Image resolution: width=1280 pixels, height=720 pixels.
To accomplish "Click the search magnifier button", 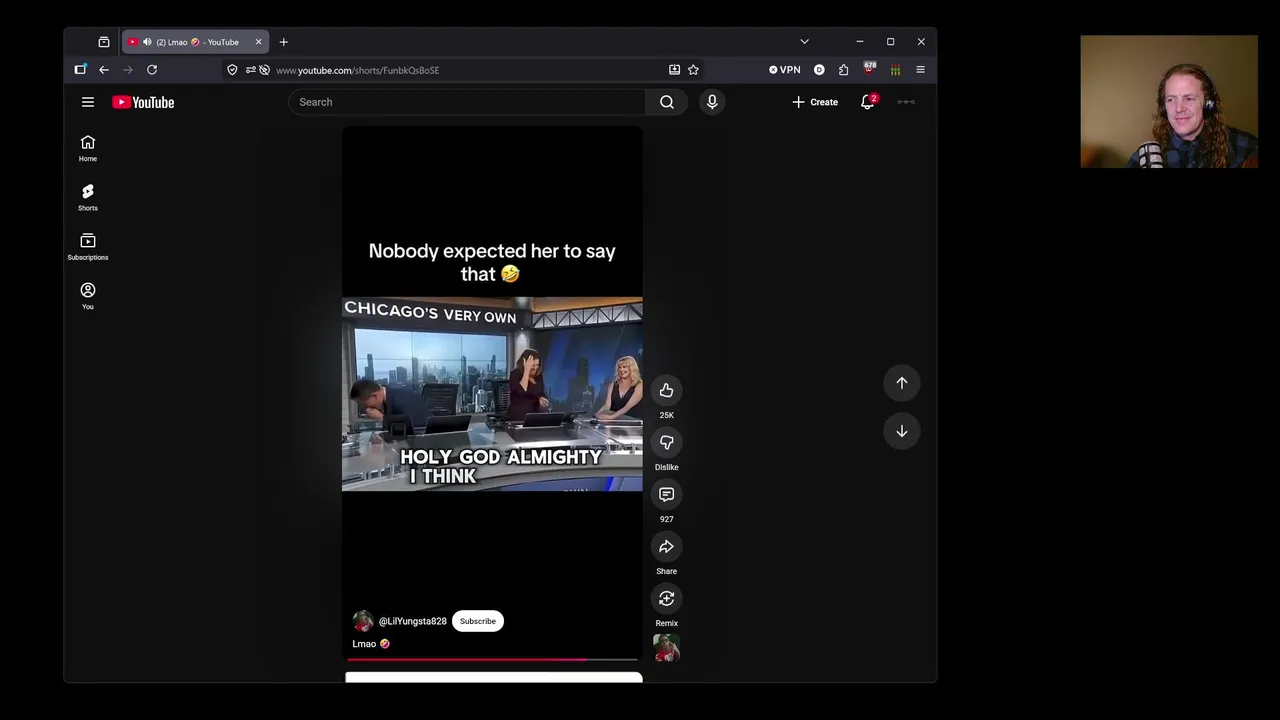I will click(x=667, y=102).
